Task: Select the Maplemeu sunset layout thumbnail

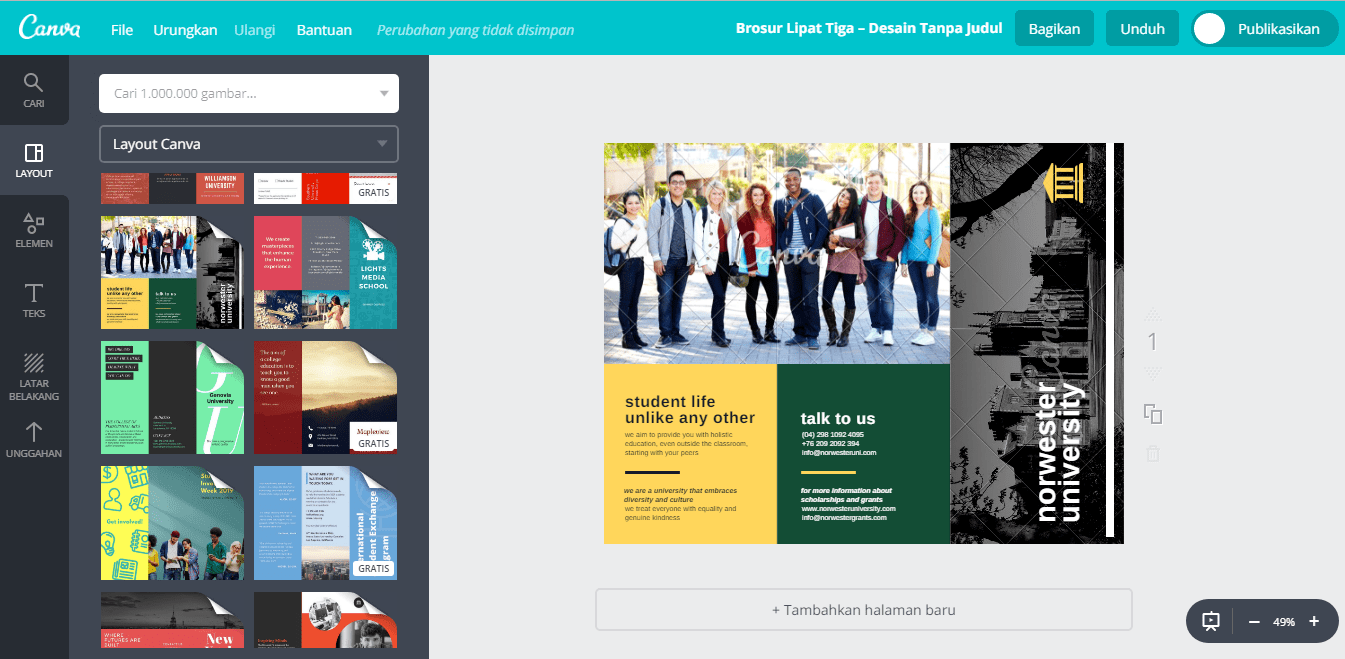Action: 325,397
